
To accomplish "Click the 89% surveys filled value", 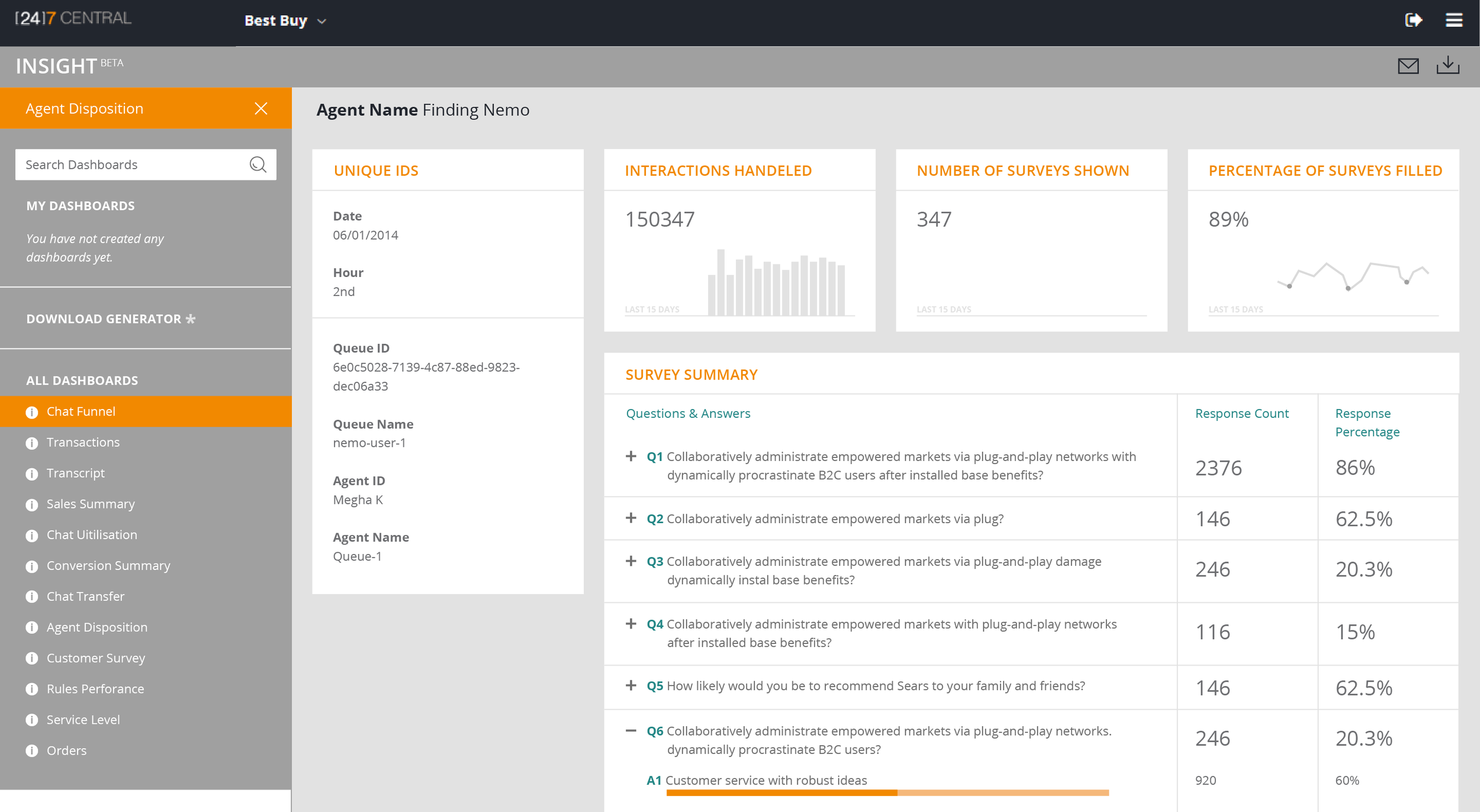I will coord(1228,219).
